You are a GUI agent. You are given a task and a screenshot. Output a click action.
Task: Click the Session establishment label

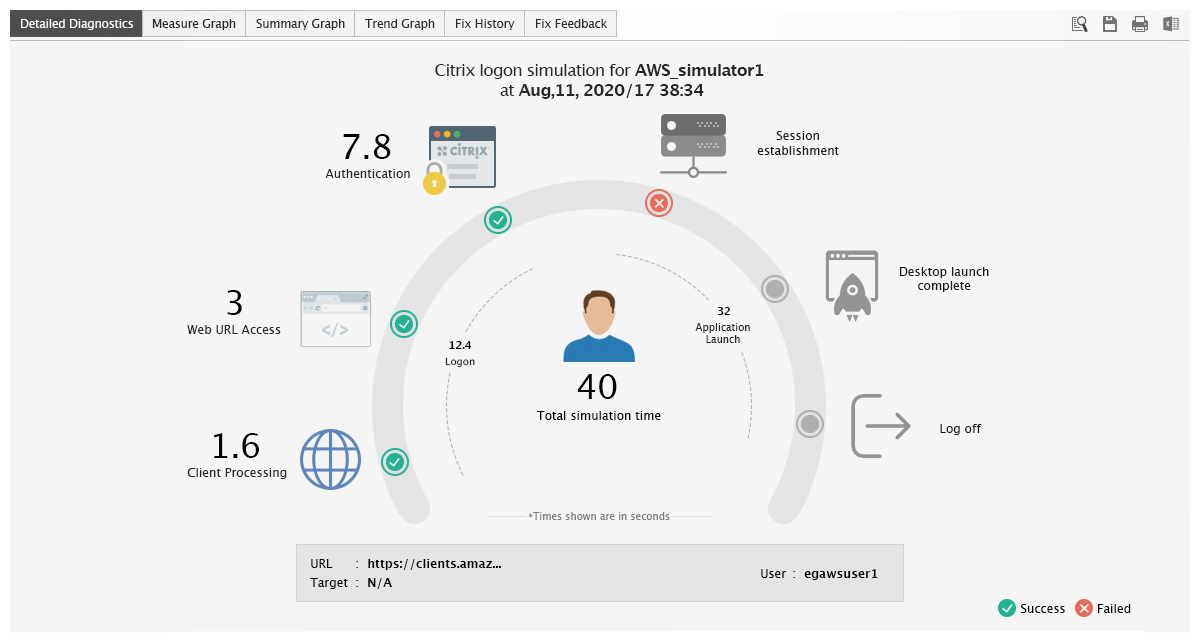pyautogui.click(x=797, y=143)
